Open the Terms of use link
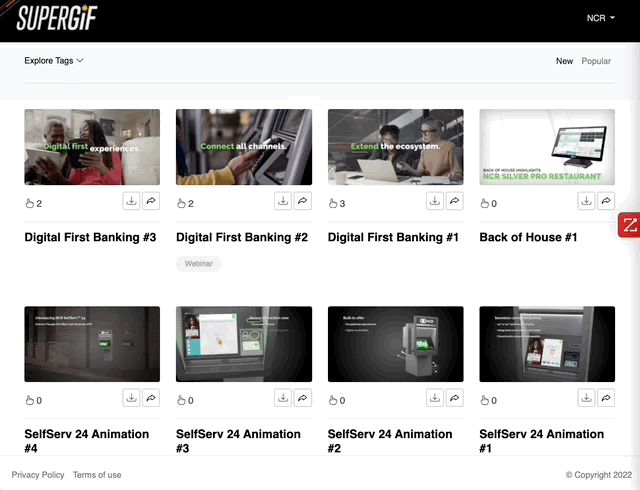 [97, 475]
